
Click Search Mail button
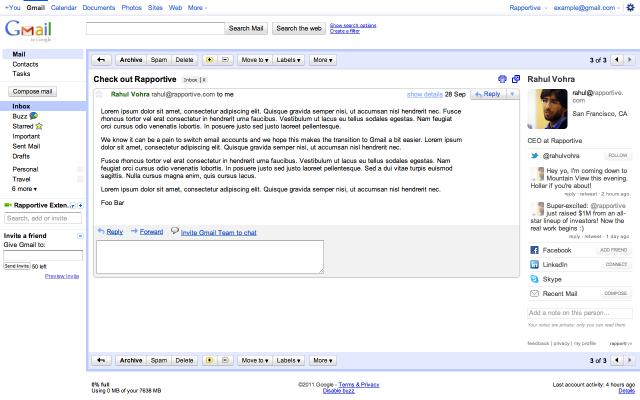click(246, 29)
